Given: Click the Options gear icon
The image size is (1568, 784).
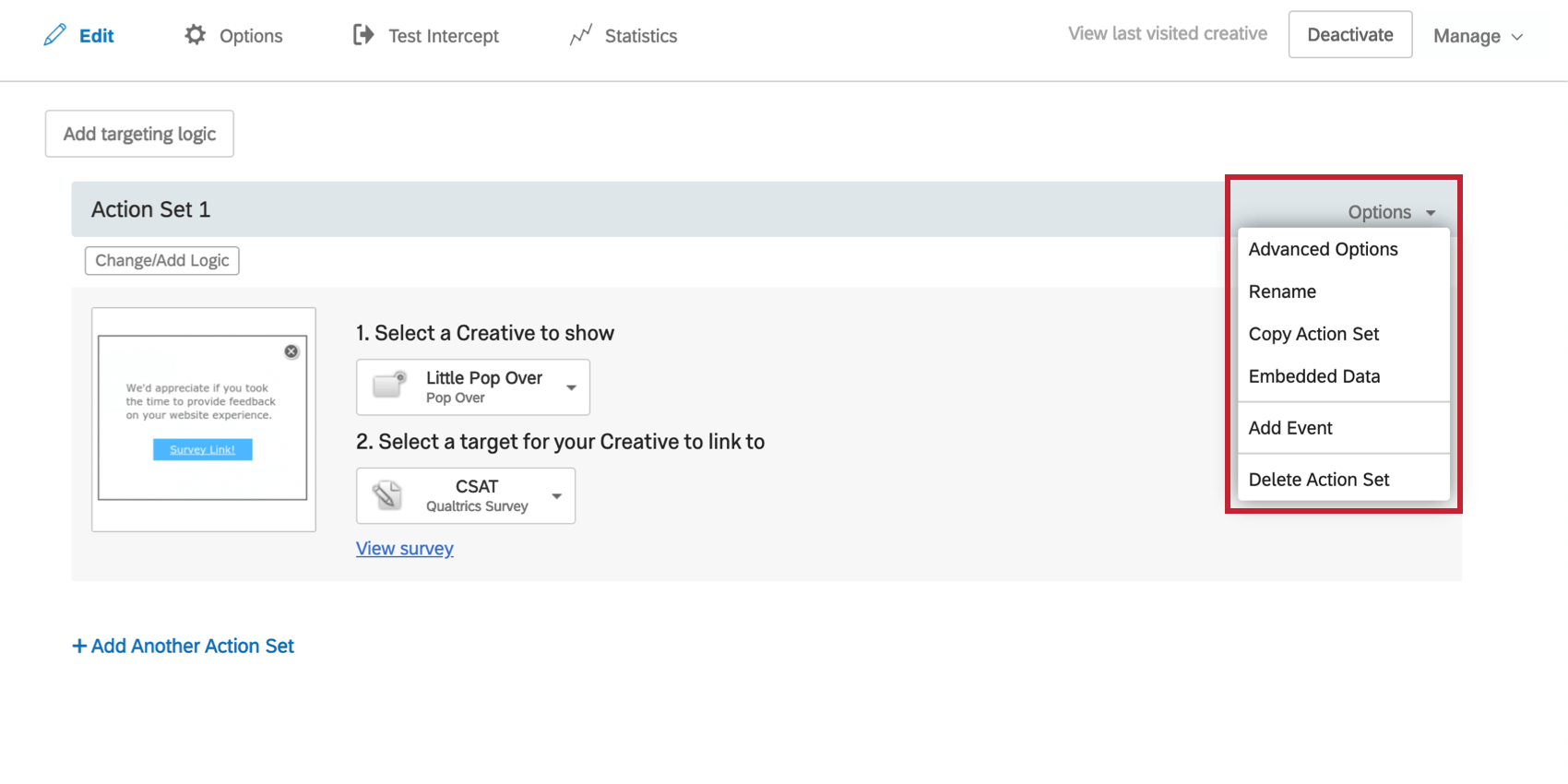Looking at the screenshot, I should pos(195,35).
